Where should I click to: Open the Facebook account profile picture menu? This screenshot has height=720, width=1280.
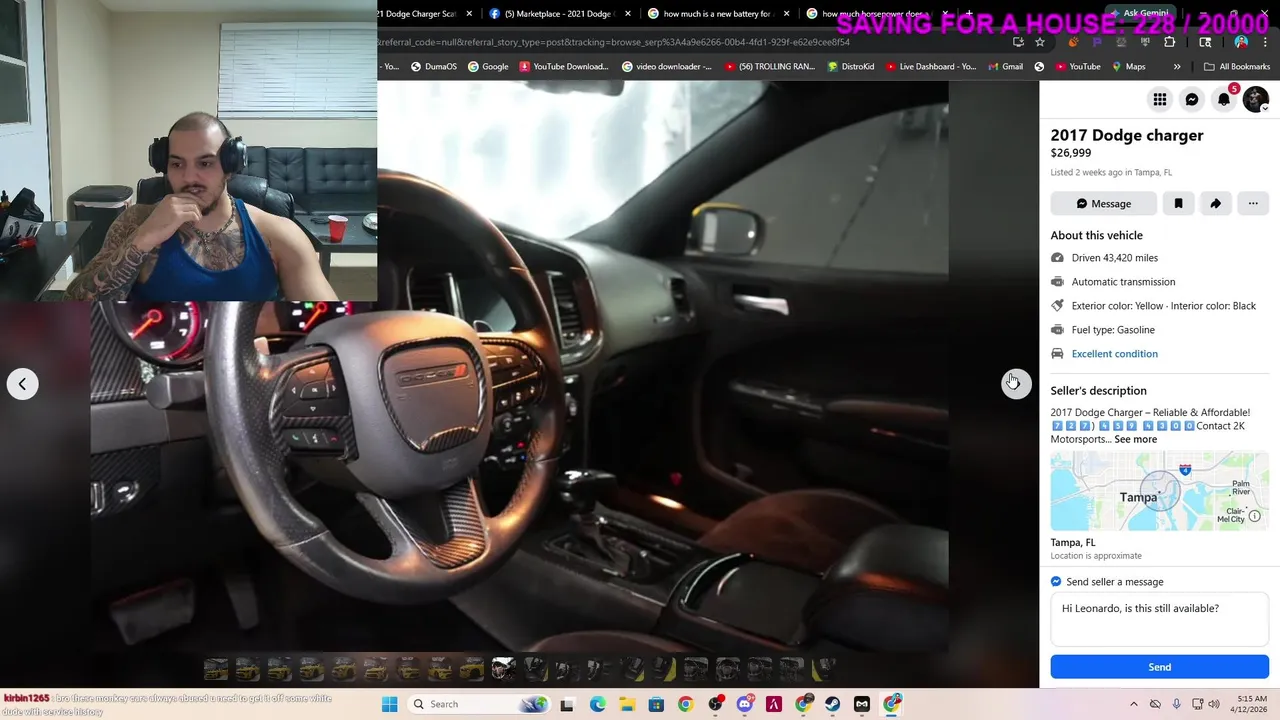pyautogui.click(x=1255, y=99)
